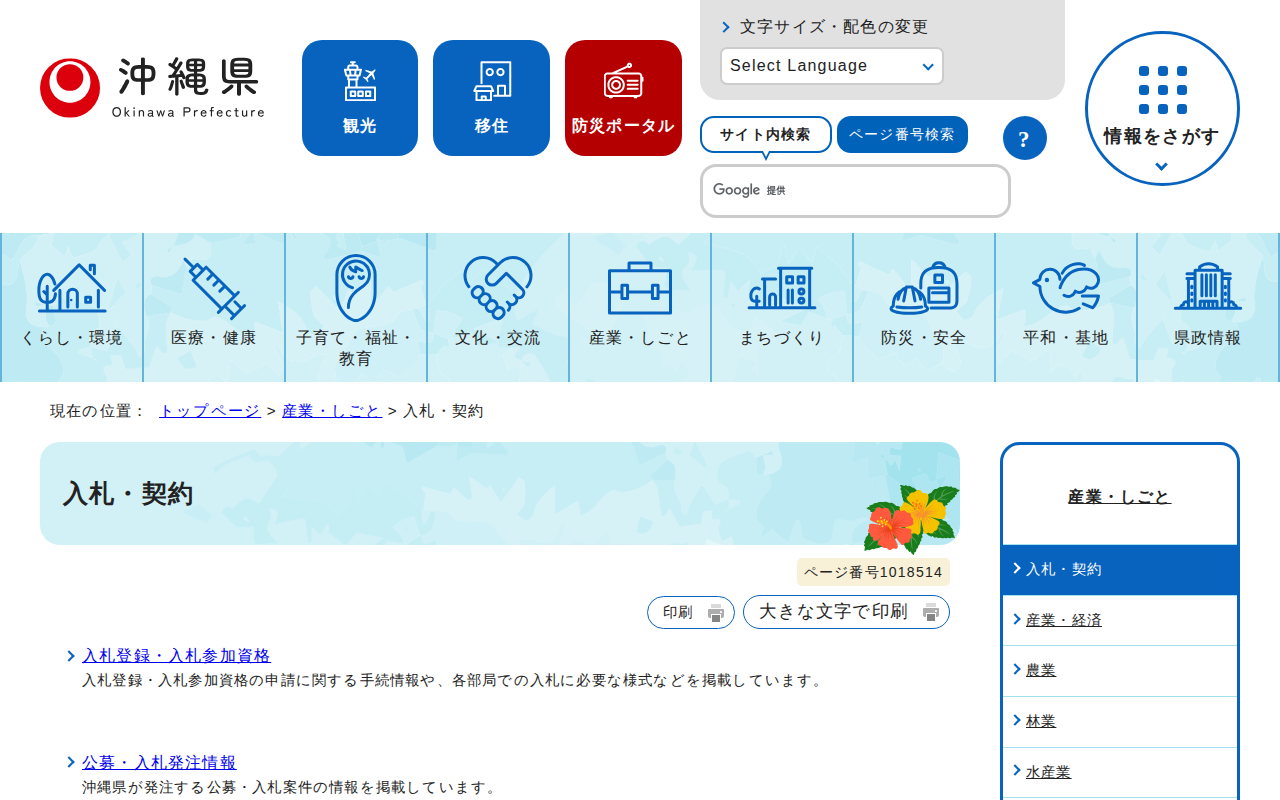
Task: Go to トップページ breadcrumb link
Action: click(x=210, y=411)
